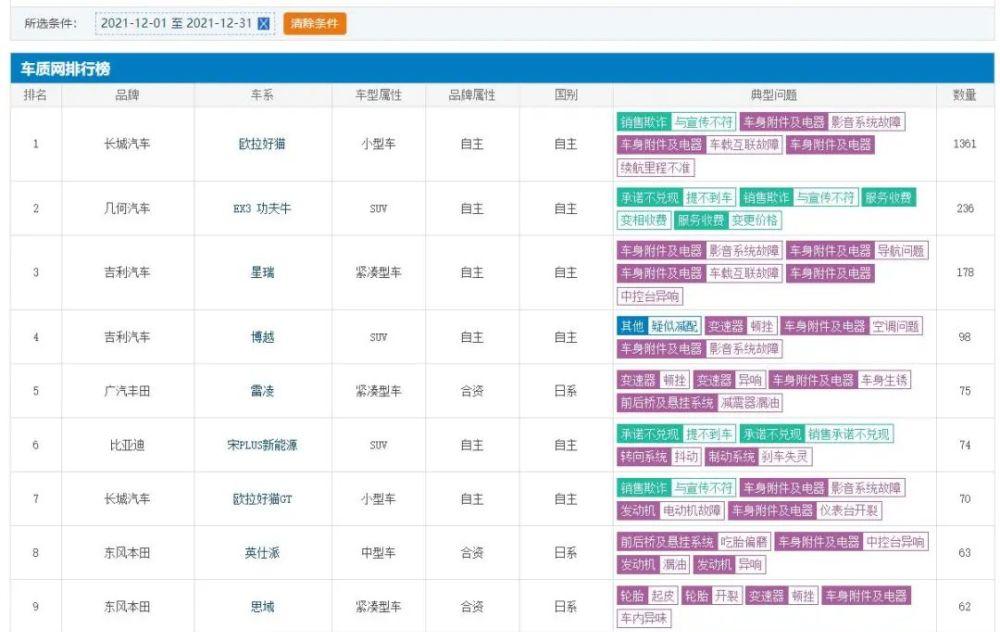Screen dimensions: 1000x632
Task: Click the 制动系统 category tag
Action: 732,457
